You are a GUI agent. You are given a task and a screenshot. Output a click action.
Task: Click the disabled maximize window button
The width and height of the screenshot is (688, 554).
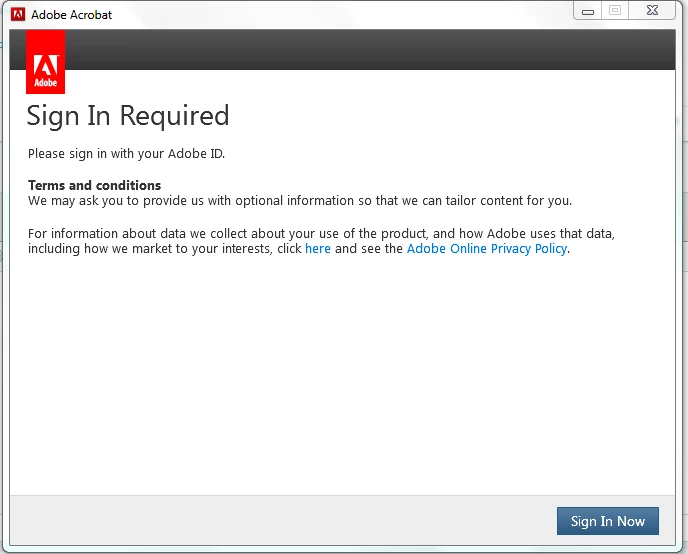[x=615, y=11]
